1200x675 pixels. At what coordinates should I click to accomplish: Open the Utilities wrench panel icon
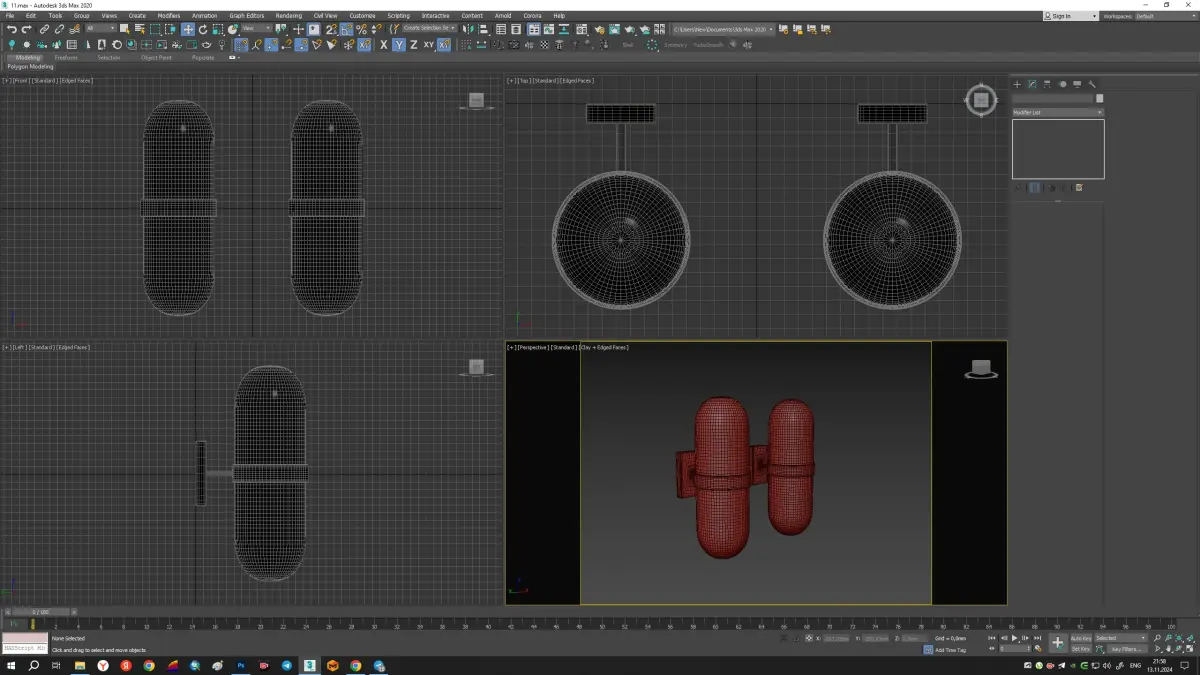click(x=1093, y=84)
